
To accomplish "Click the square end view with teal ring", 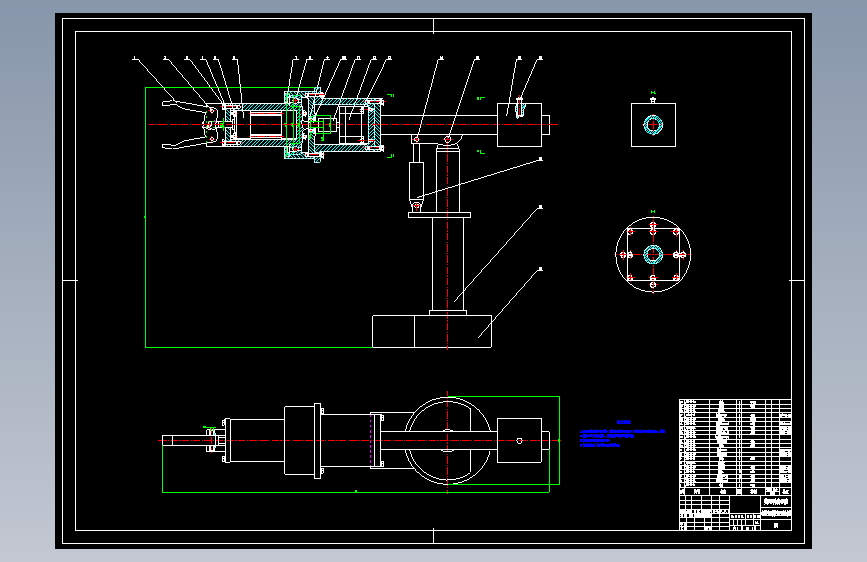I will pyautogui.click(x=653, y=124).
